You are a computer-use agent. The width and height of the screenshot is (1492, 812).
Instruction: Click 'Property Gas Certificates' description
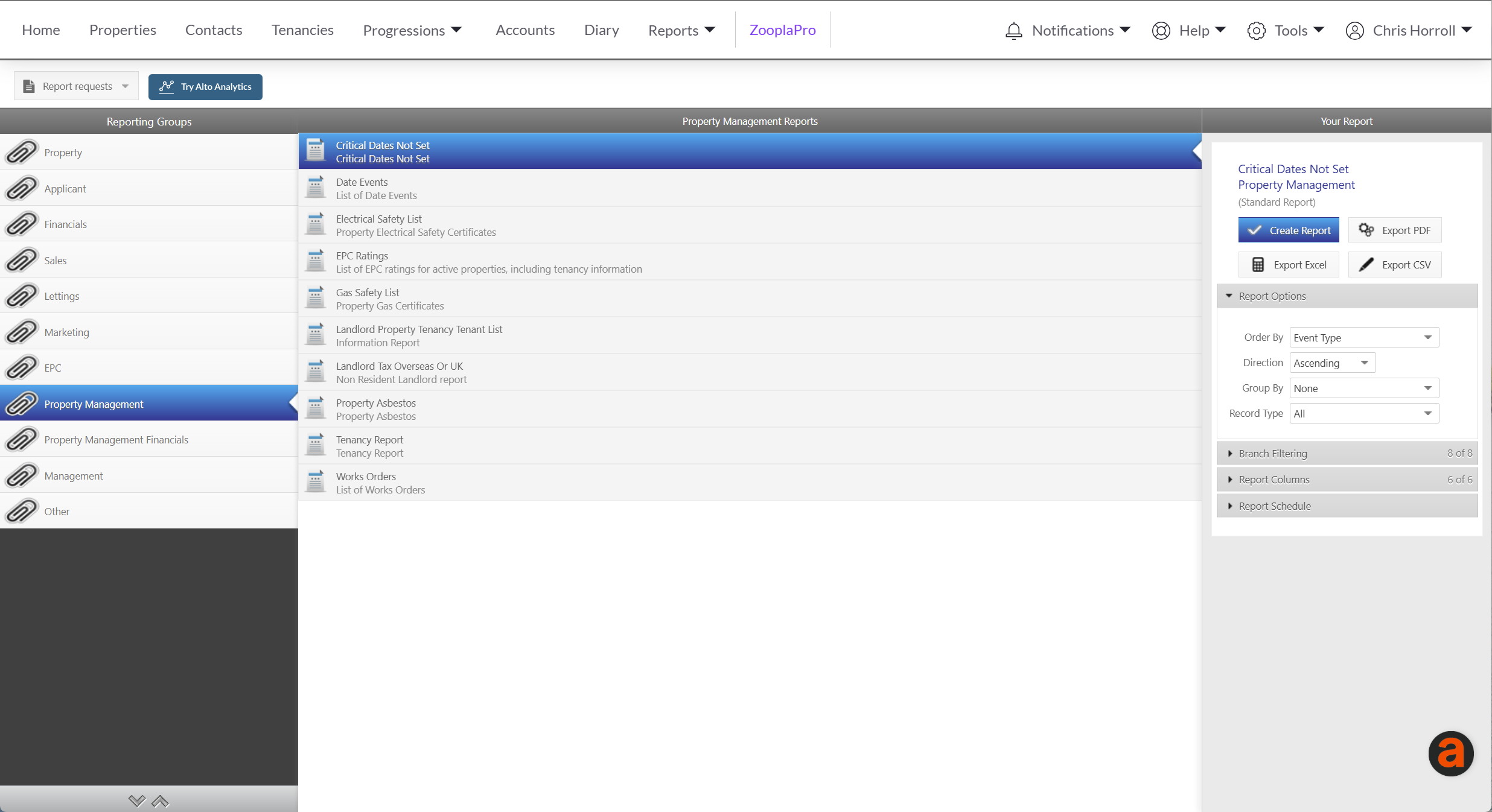(390, 306)
